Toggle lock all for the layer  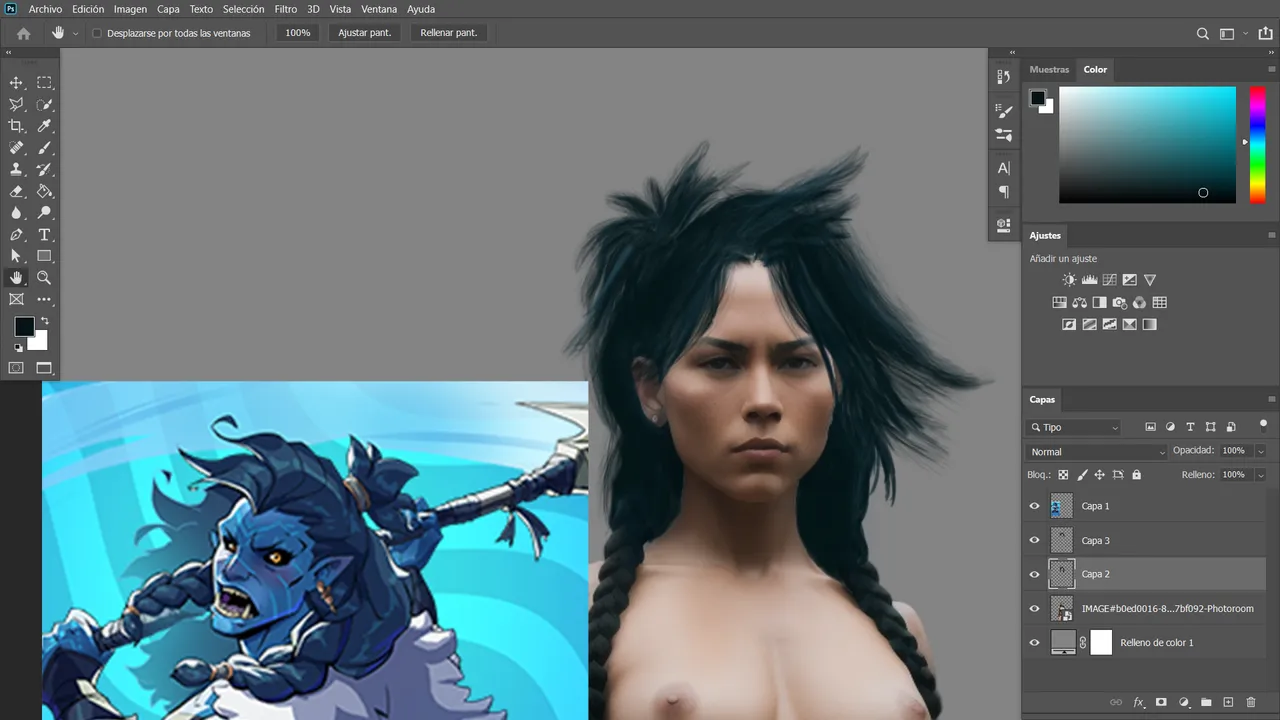[x=1137, y=475]
